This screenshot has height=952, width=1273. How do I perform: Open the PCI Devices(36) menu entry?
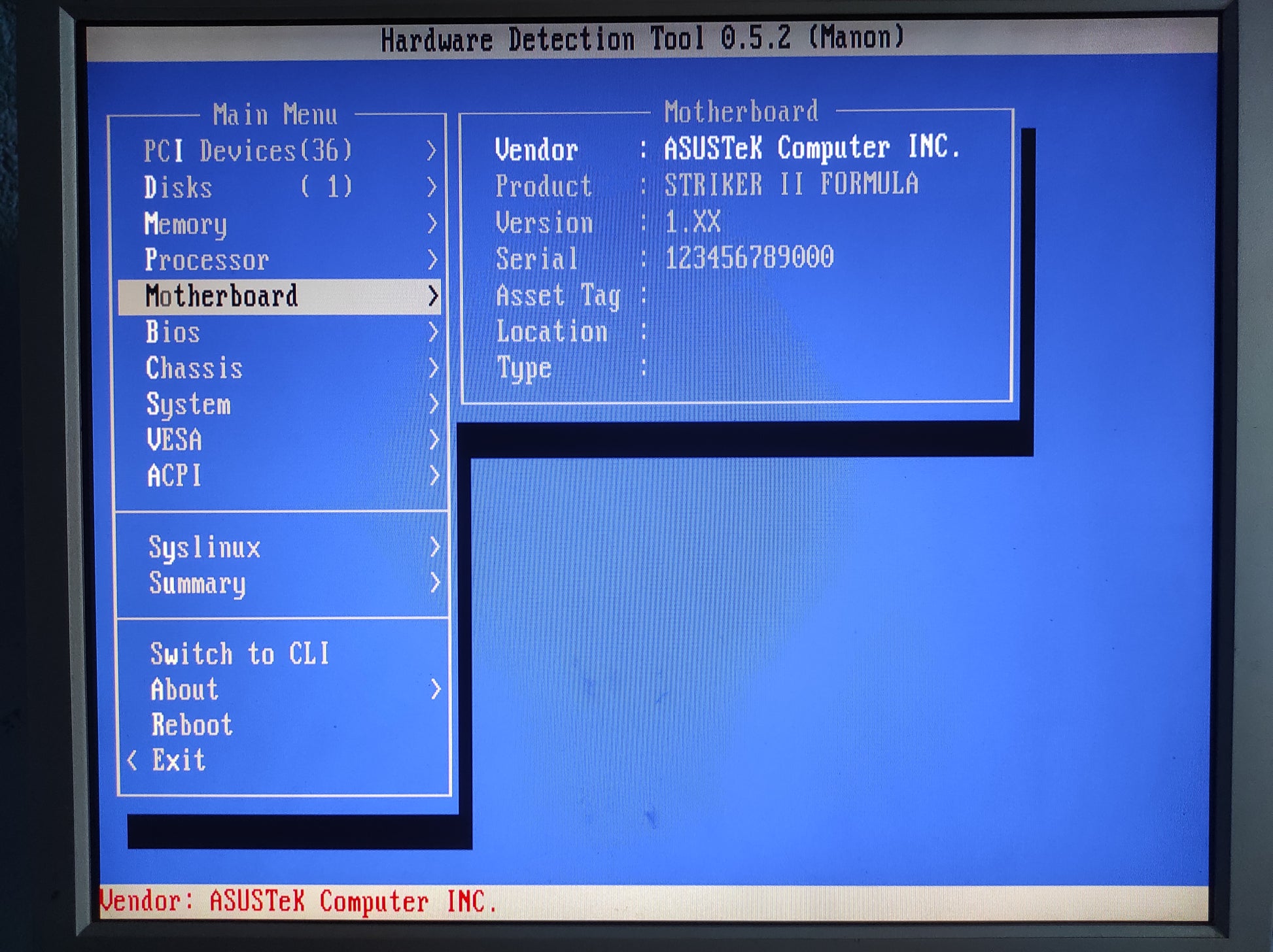(x=247, y=151)
